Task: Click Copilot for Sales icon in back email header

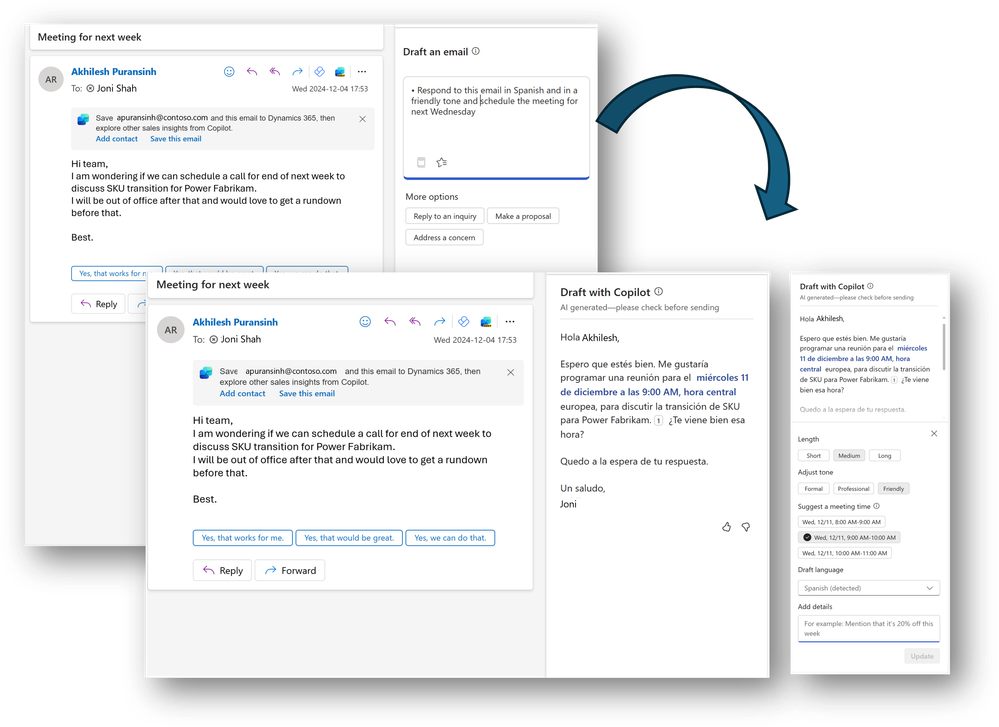Action: pyautogui.click(x=340, y=71)
